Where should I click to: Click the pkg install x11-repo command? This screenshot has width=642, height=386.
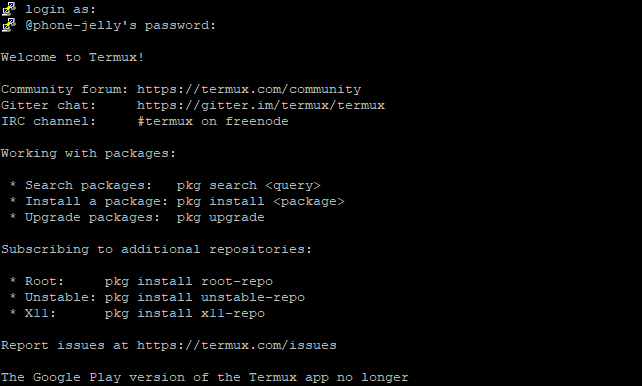[x=185, y=314]
